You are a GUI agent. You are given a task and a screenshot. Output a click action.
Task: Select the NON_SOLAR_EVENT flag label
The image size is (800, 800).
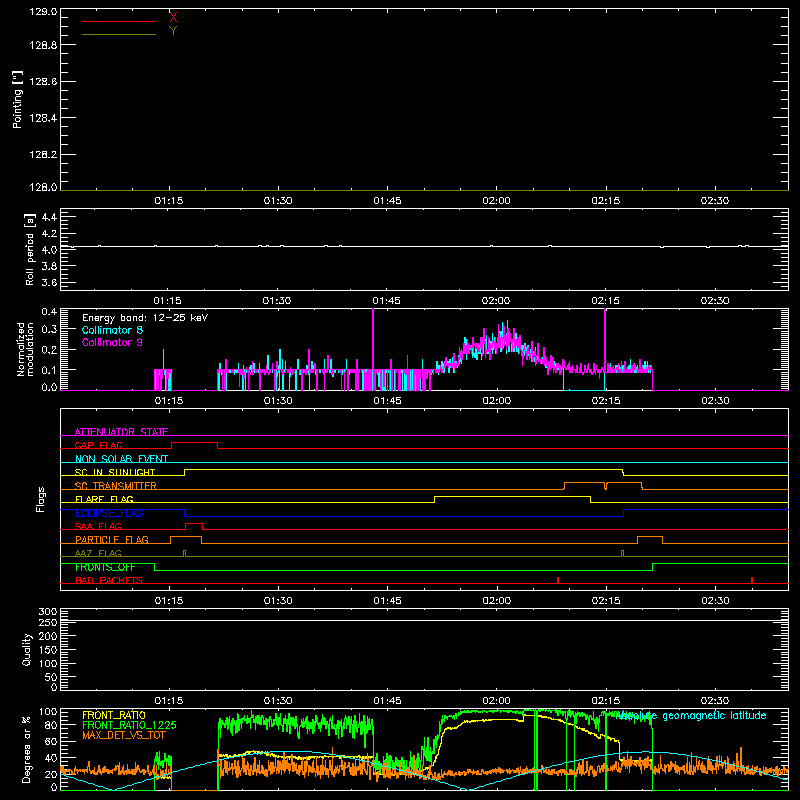point(121,459)
